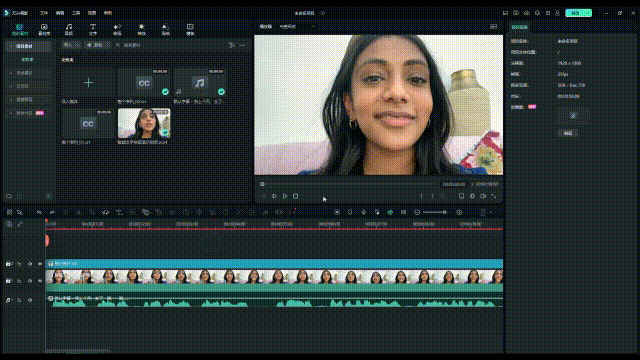640x360 pixels.
Task: Open the Record dropdown in media panel
Action: 98,45
